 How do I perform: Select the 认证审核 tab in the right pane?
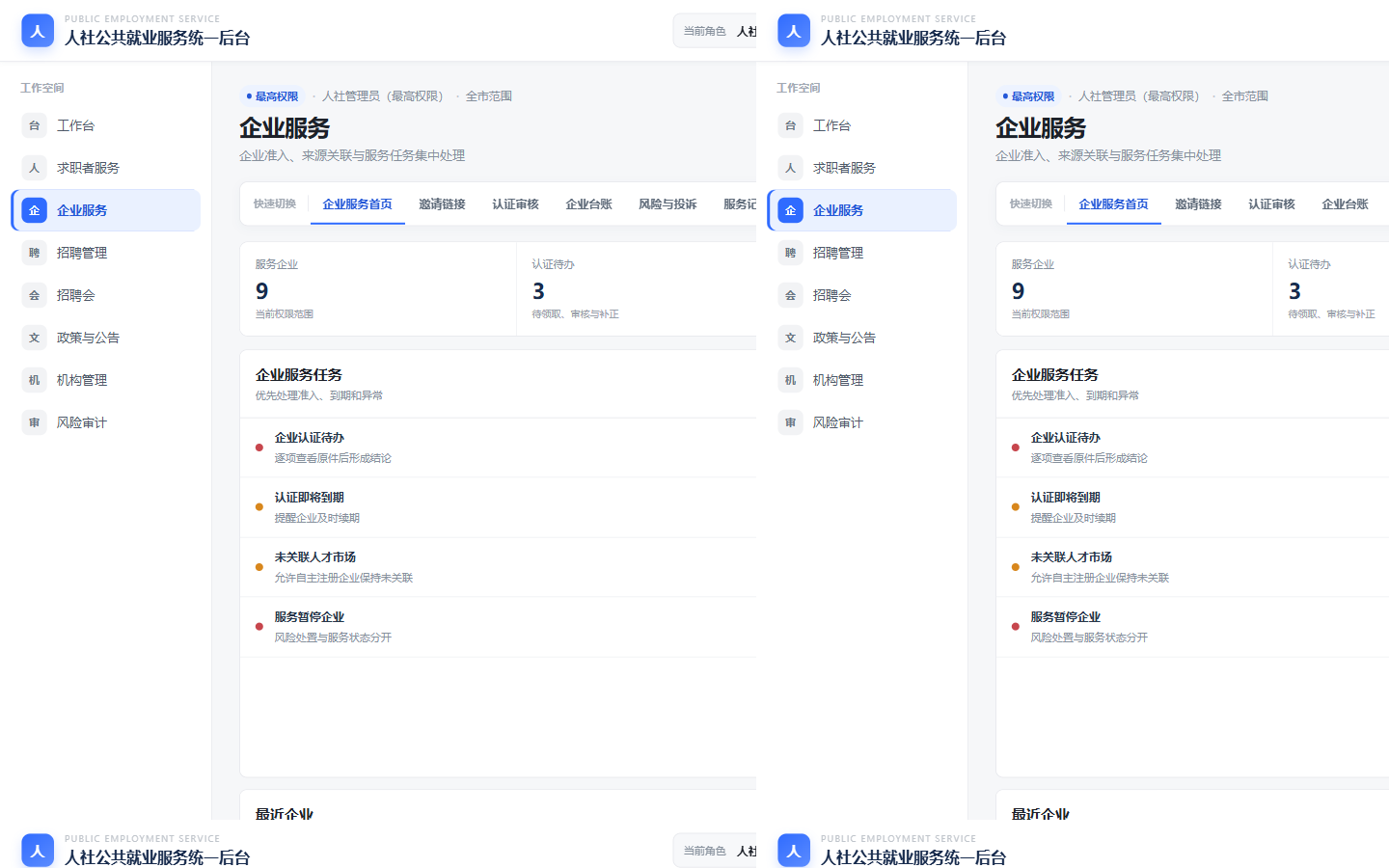tap(1271, 204)
